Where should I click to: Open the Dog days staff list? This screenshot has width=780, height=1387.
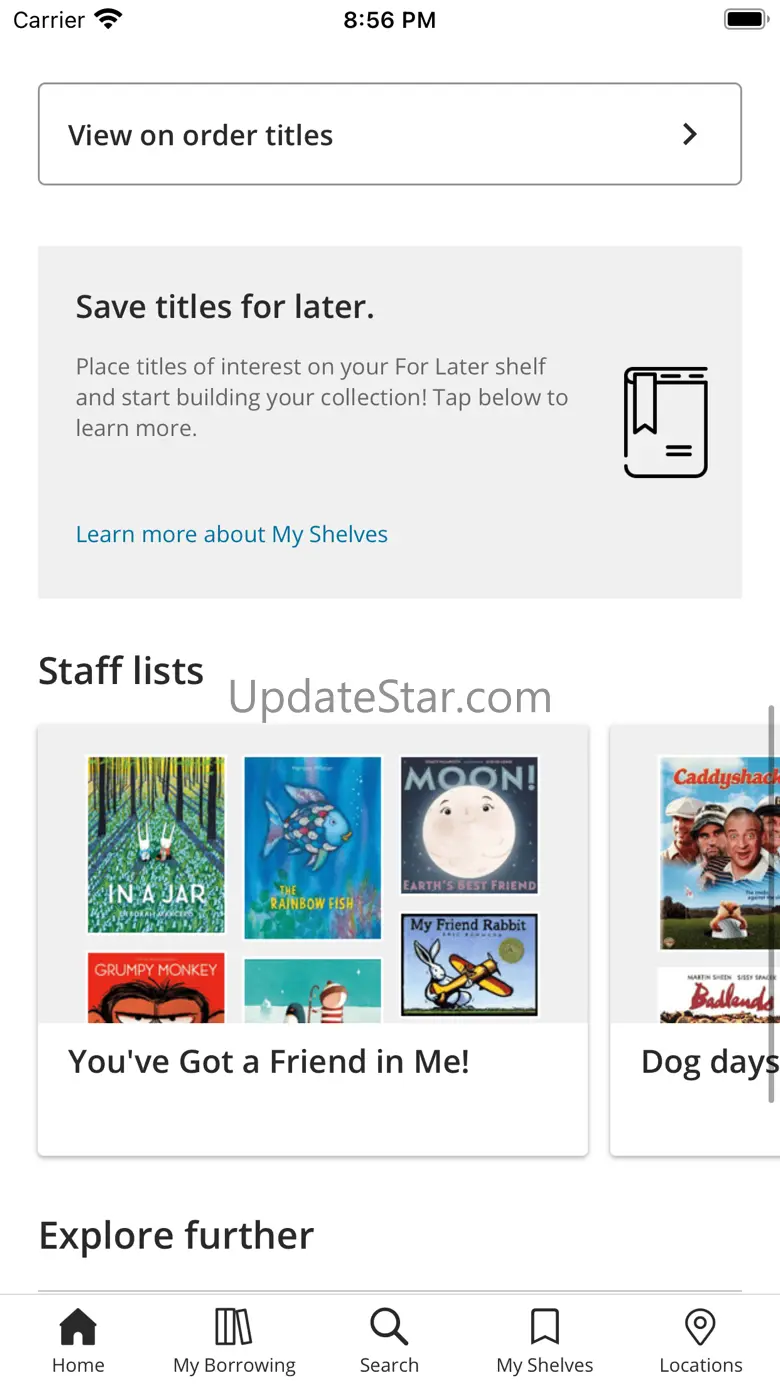[708, 1062]
